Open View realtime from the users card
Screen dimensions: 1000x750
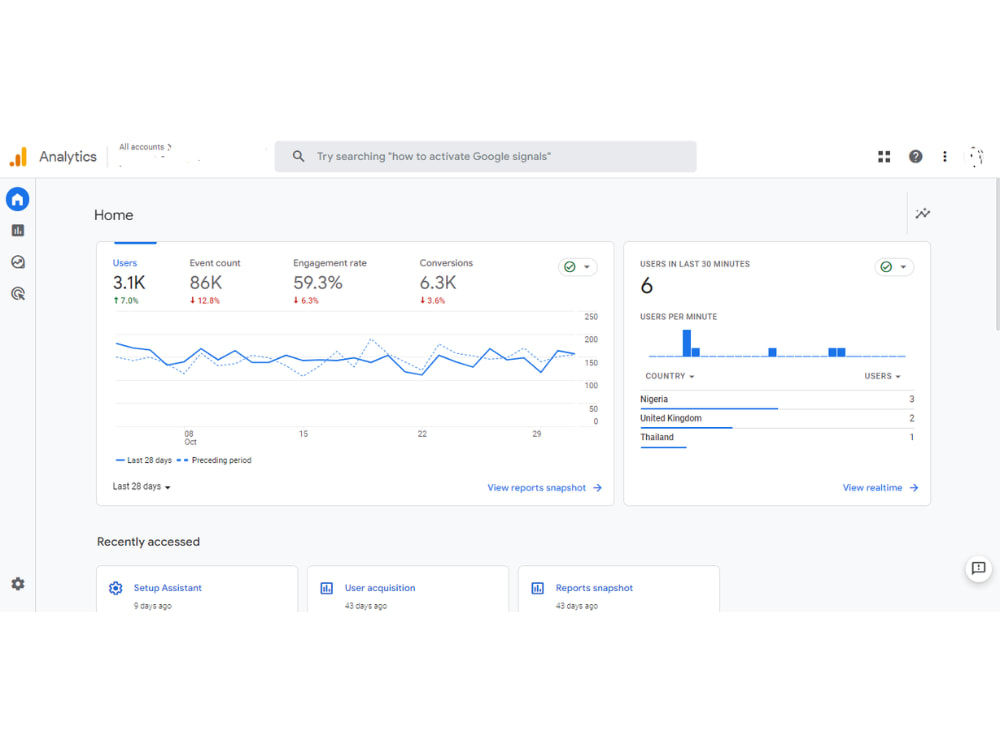[x=874, y=487]
